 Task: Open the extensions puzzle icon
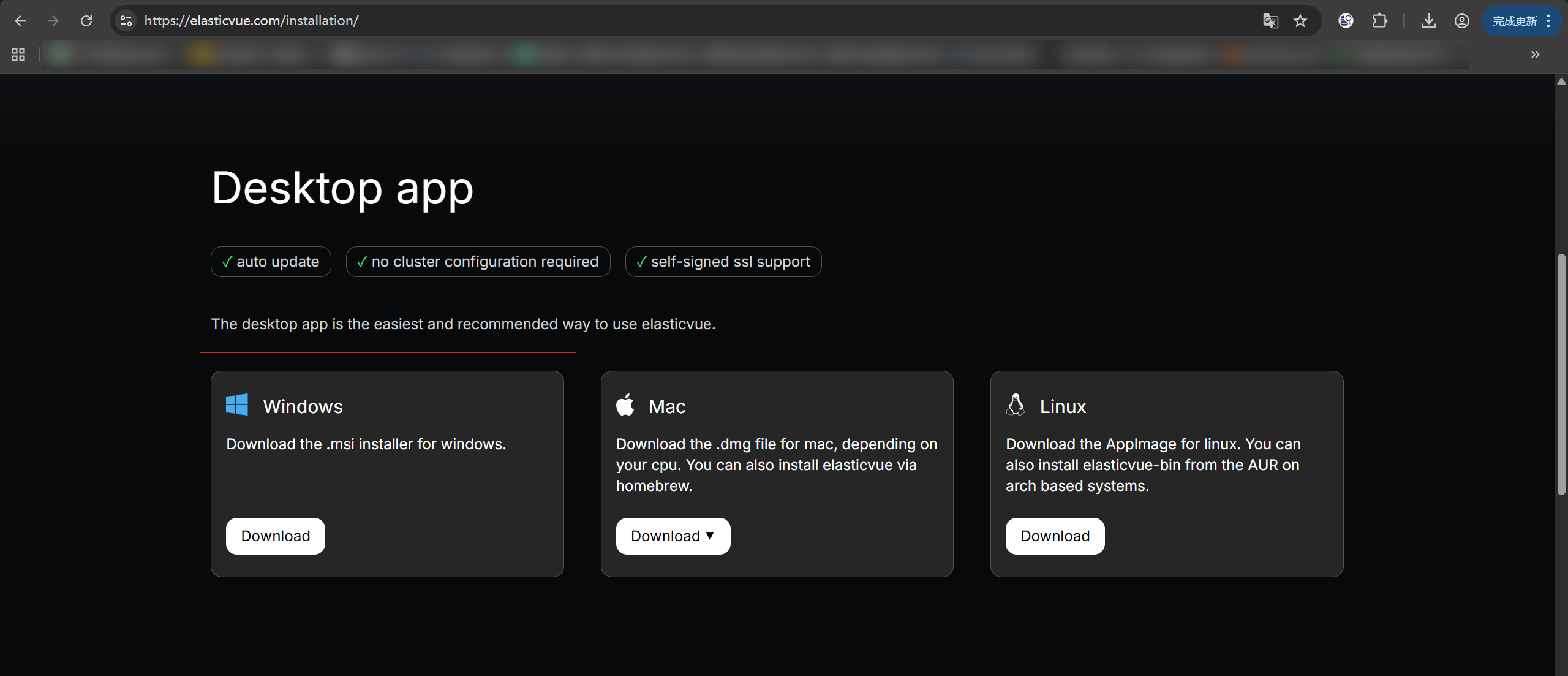pos(1379,21)
